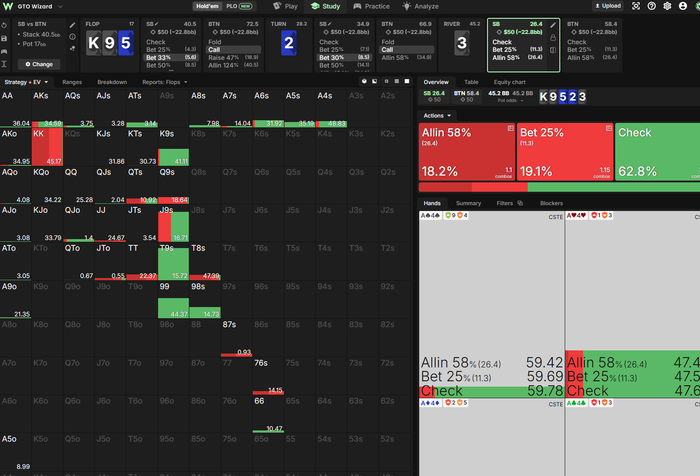Viewport: 700px width, 476px height.
Task: Open the settings gear icon
Action: (x=667, y=6)
